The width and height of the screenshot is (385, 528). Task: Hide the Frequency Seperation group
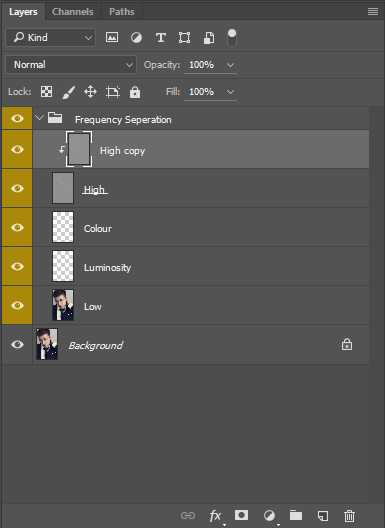(x=17, y=119)
